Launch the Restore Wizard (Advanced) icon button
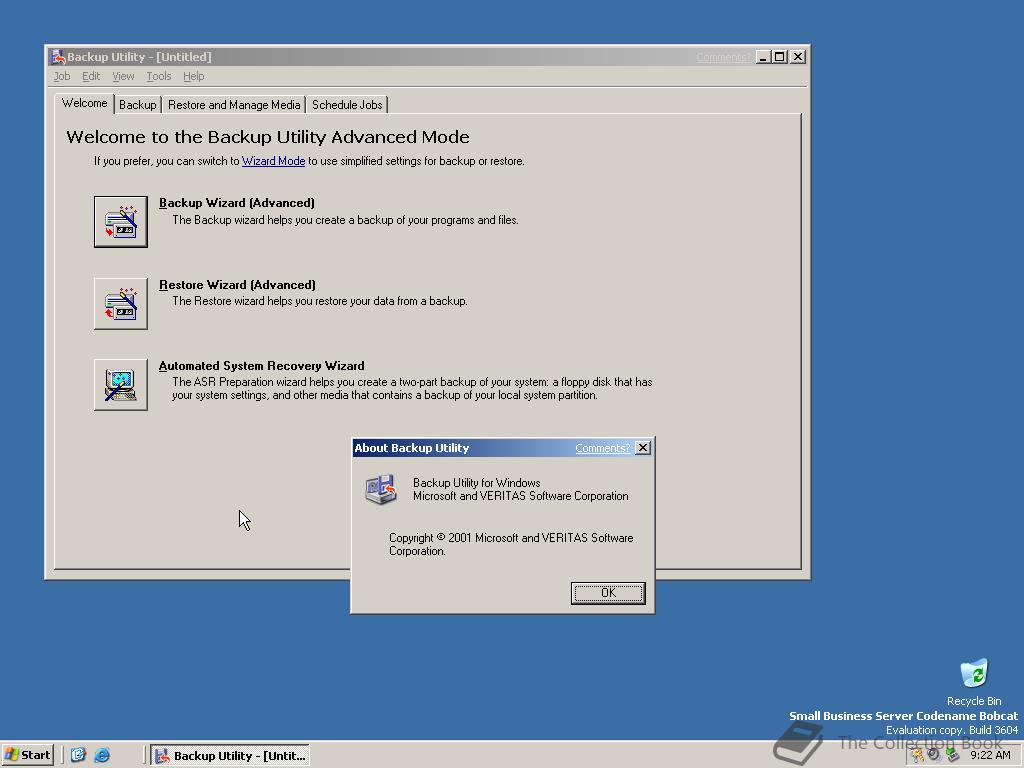 click(x=121, y=304)
